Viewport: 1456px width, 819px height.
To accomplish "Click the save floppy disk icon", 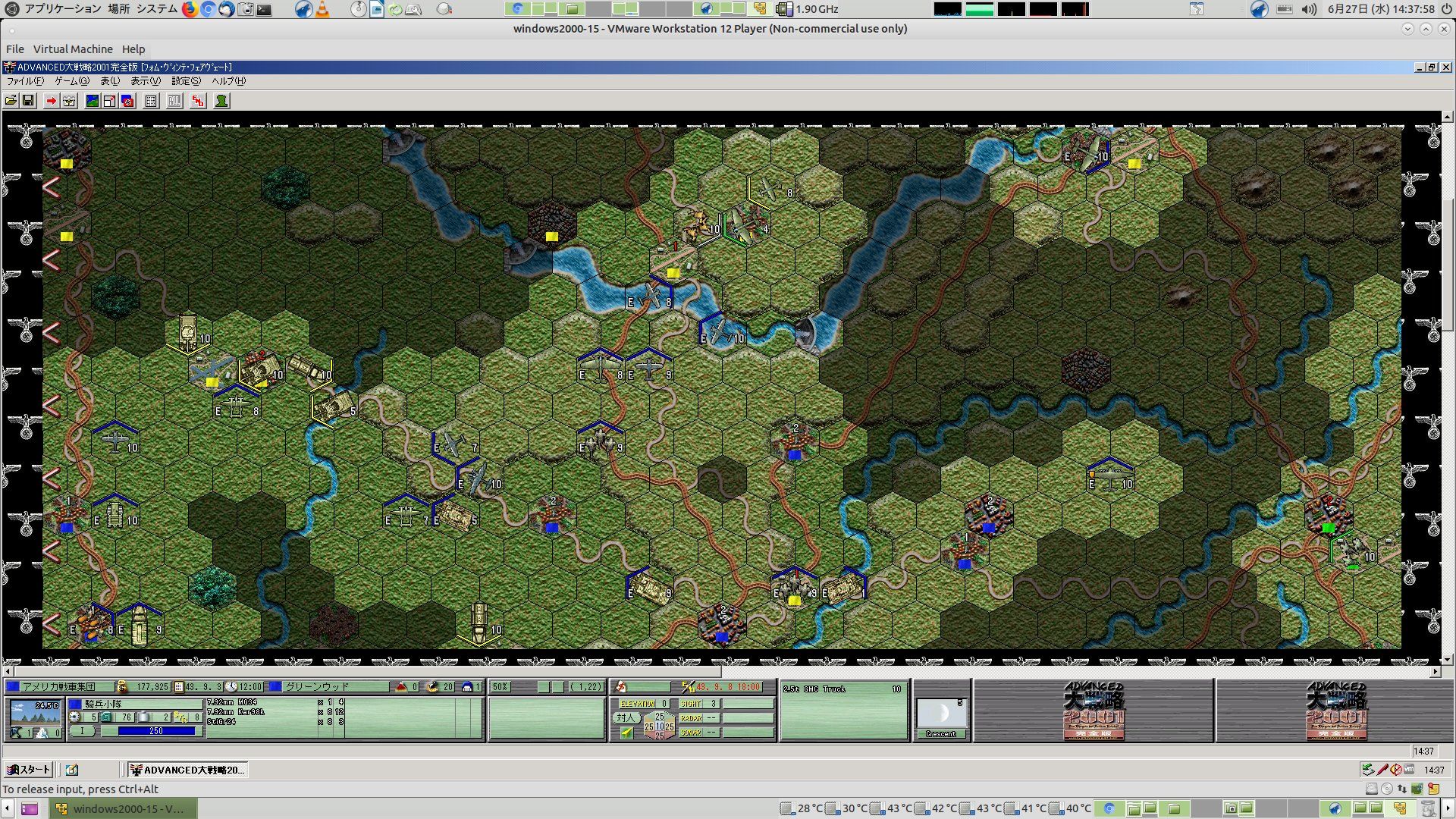I will click(x=28, y=101).
